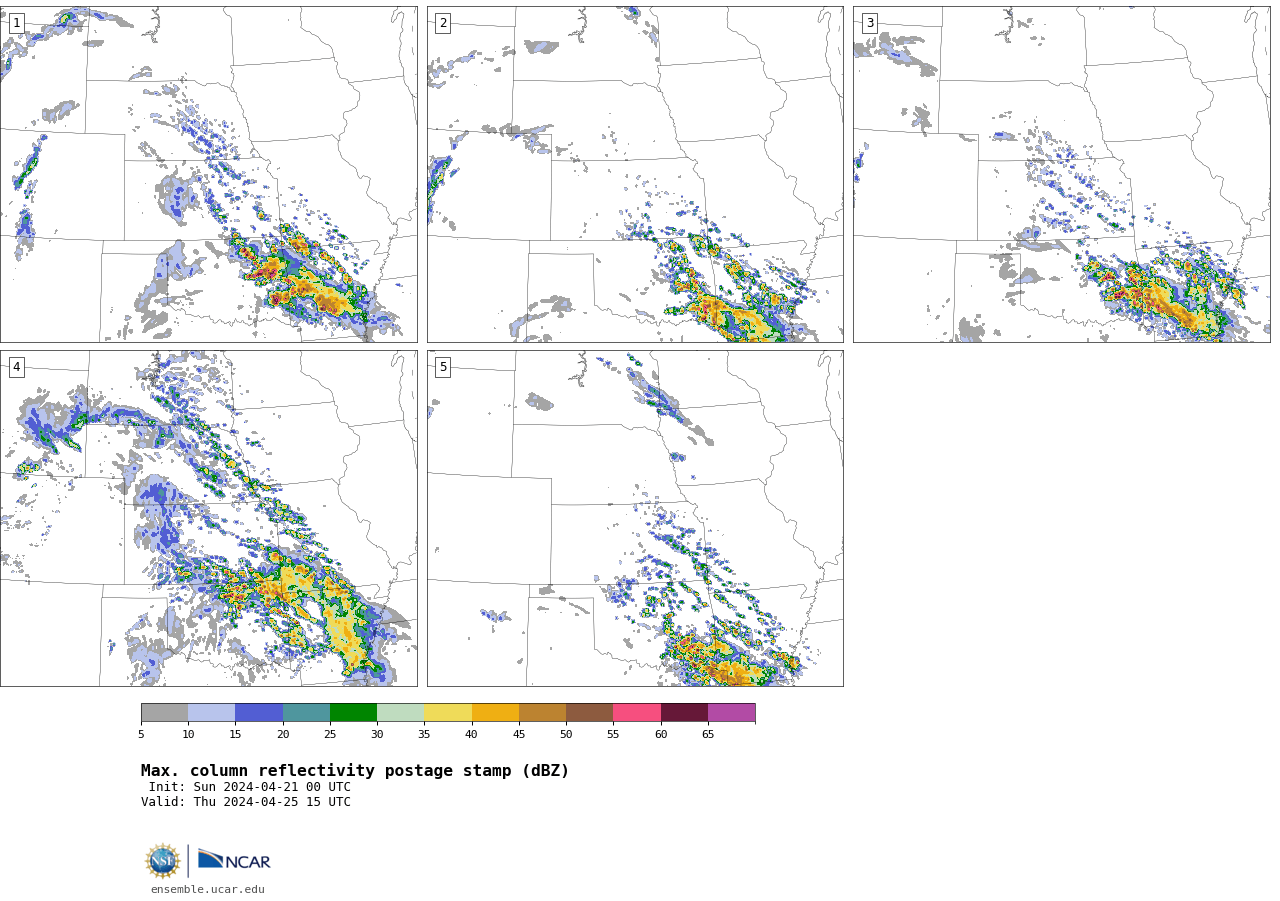Click the number 4 panel label

click(16, 367)
